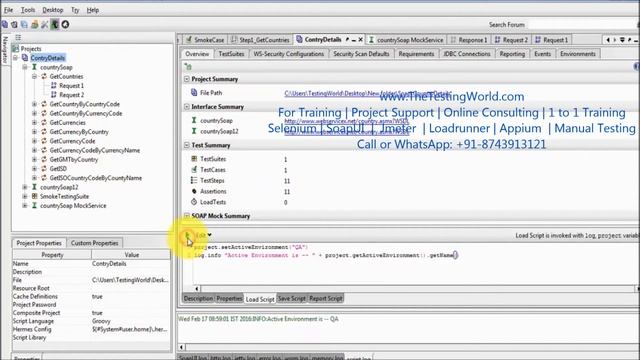Click the icon above the Projects tree
640x360 pixels.
(18, 37)
